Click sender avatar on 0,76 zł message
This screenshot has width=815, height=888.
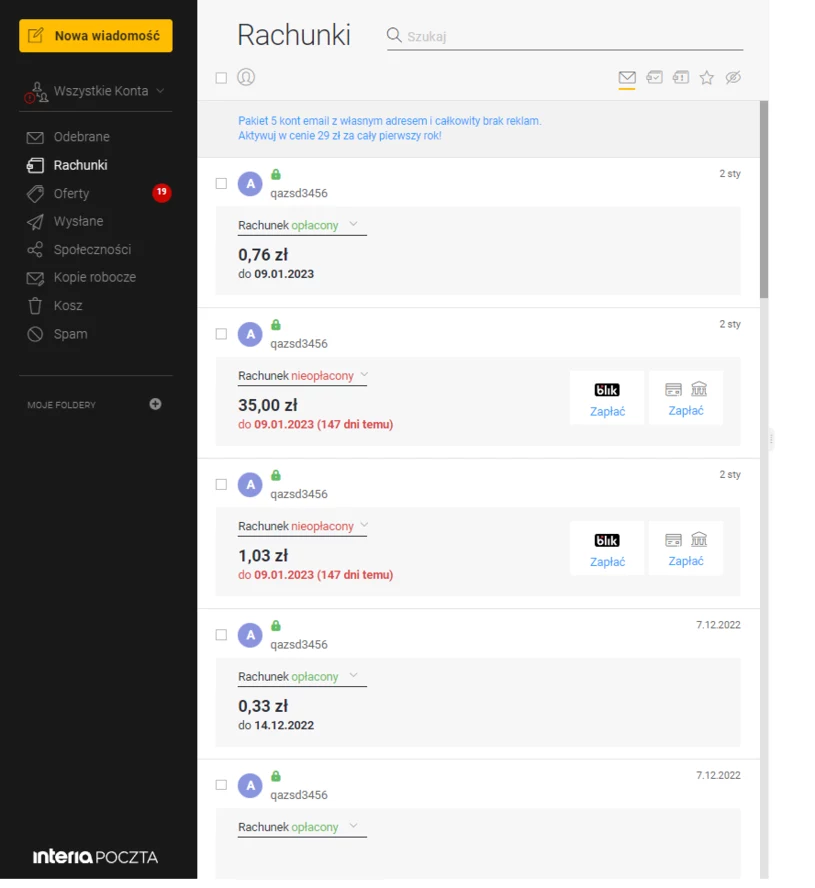point(250,184)
